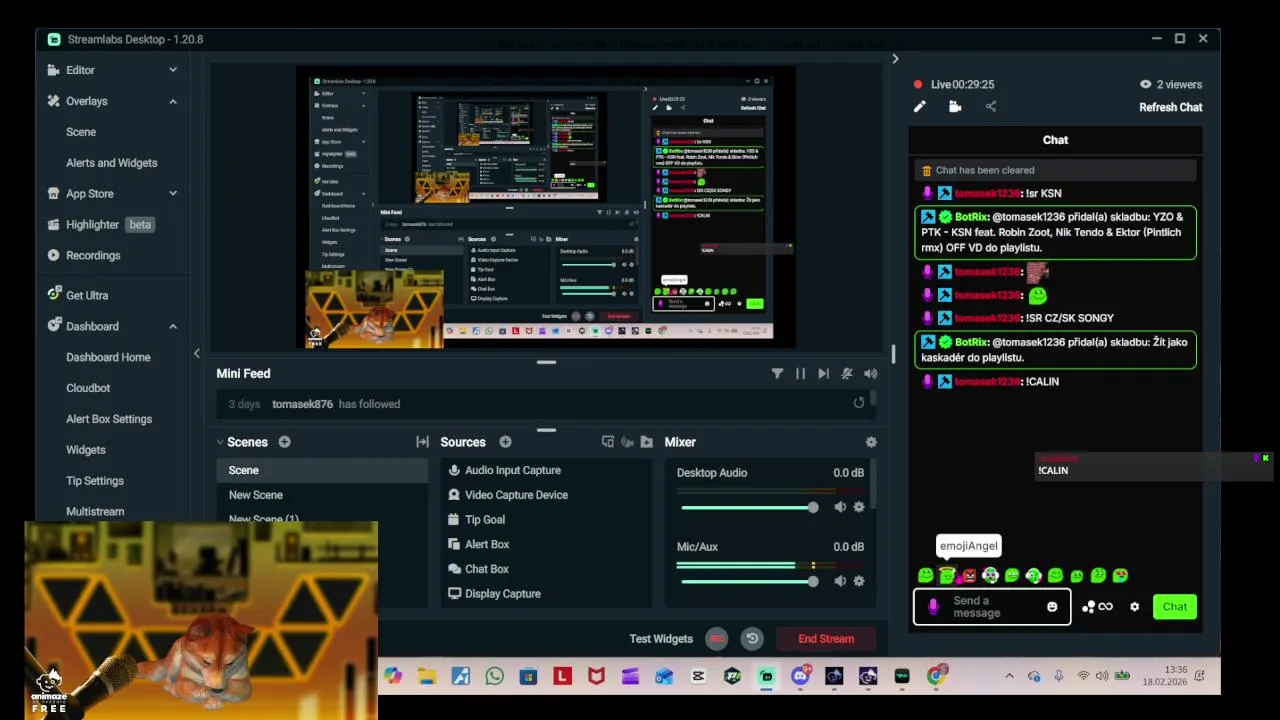Add a source folder
This screenshot has width=1280, height=720.
coord(646,442)
